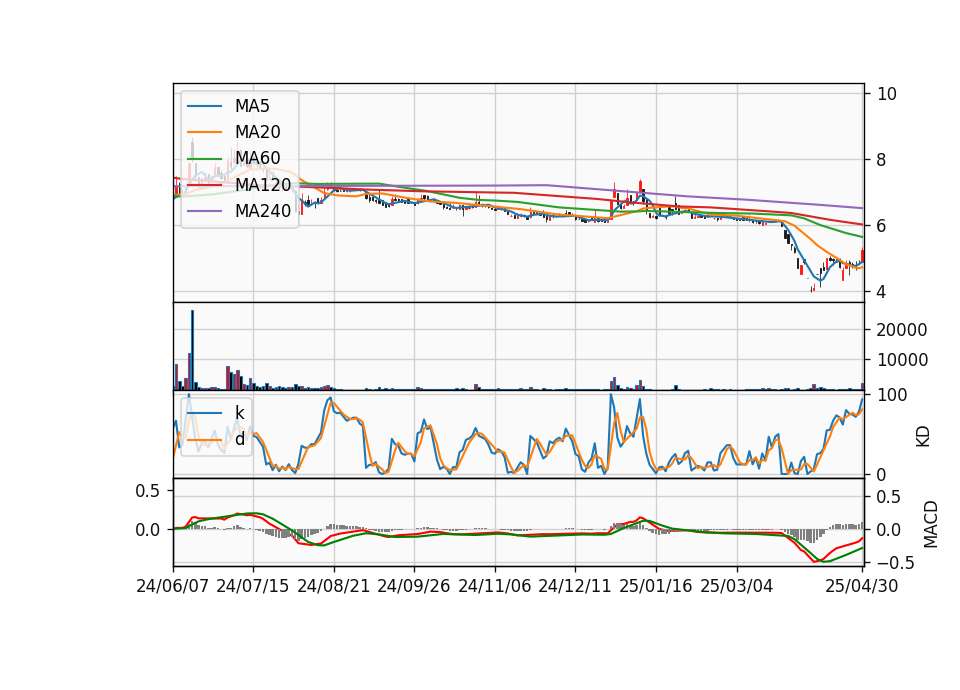Image resolution: width=960 pixels, height=690 pixels.
Task: Click the left MACD axis value 0.0
Action: click(x=148, y=530)
